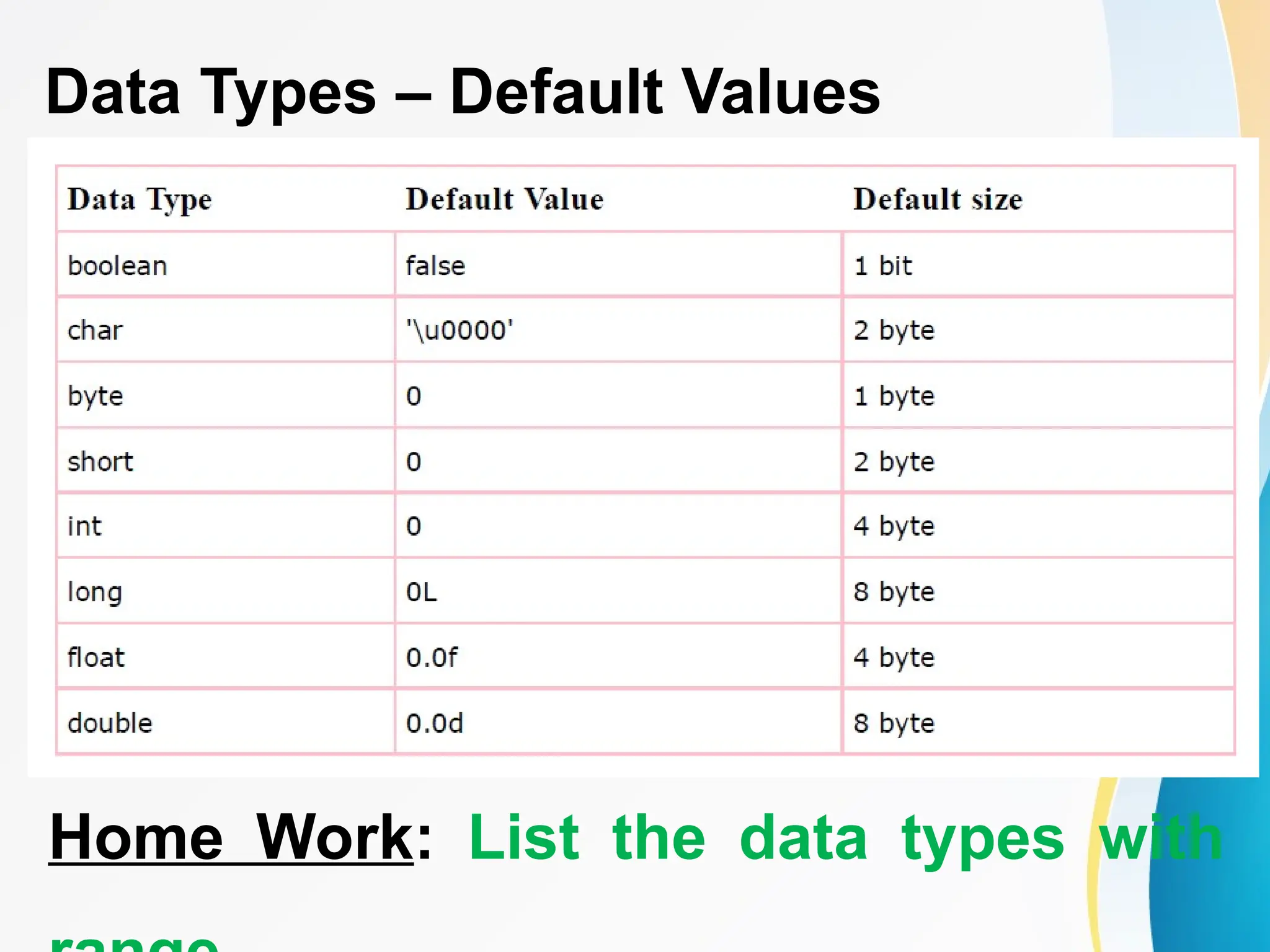Select the '0.0f' default value cell
This screenshot has width=1270, height=952.
coord(432,658)
